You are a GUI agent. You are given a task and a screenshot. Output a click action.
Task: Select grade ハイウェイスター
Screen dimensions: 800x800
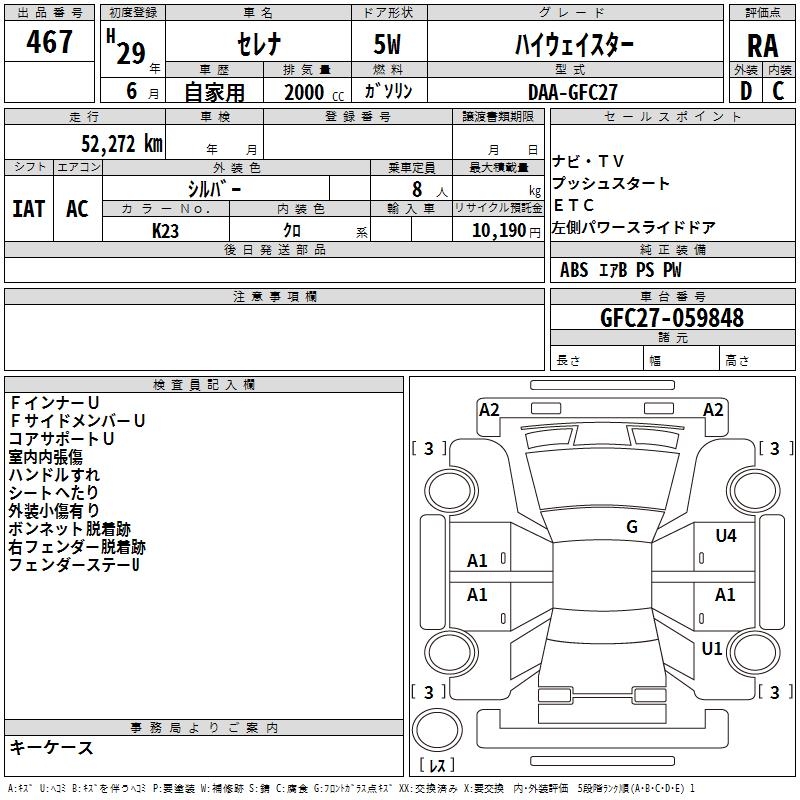(574, 44)
